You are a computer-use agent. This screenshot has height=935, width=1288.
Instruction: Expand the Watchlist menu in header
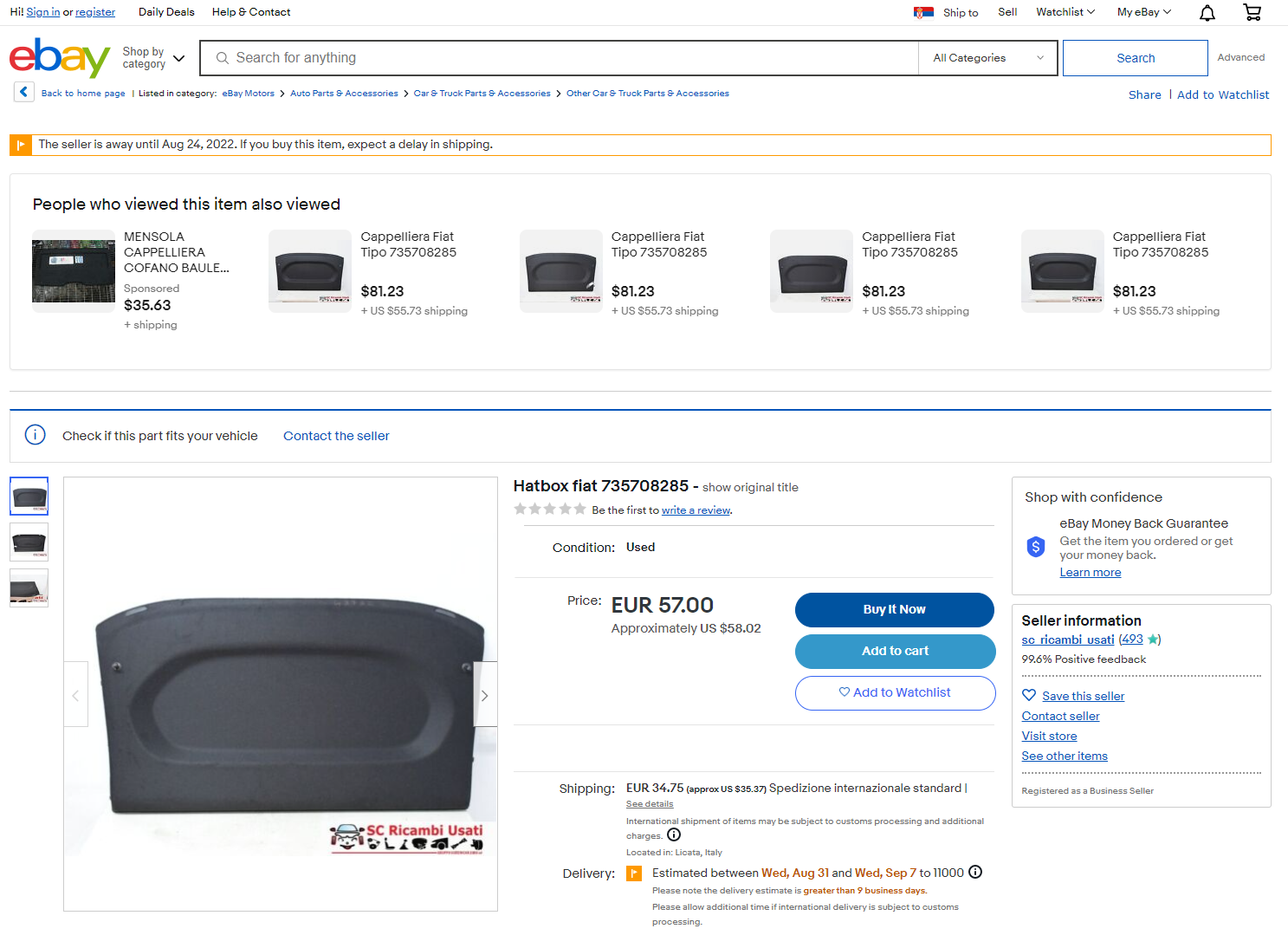tap(1065, 12)
